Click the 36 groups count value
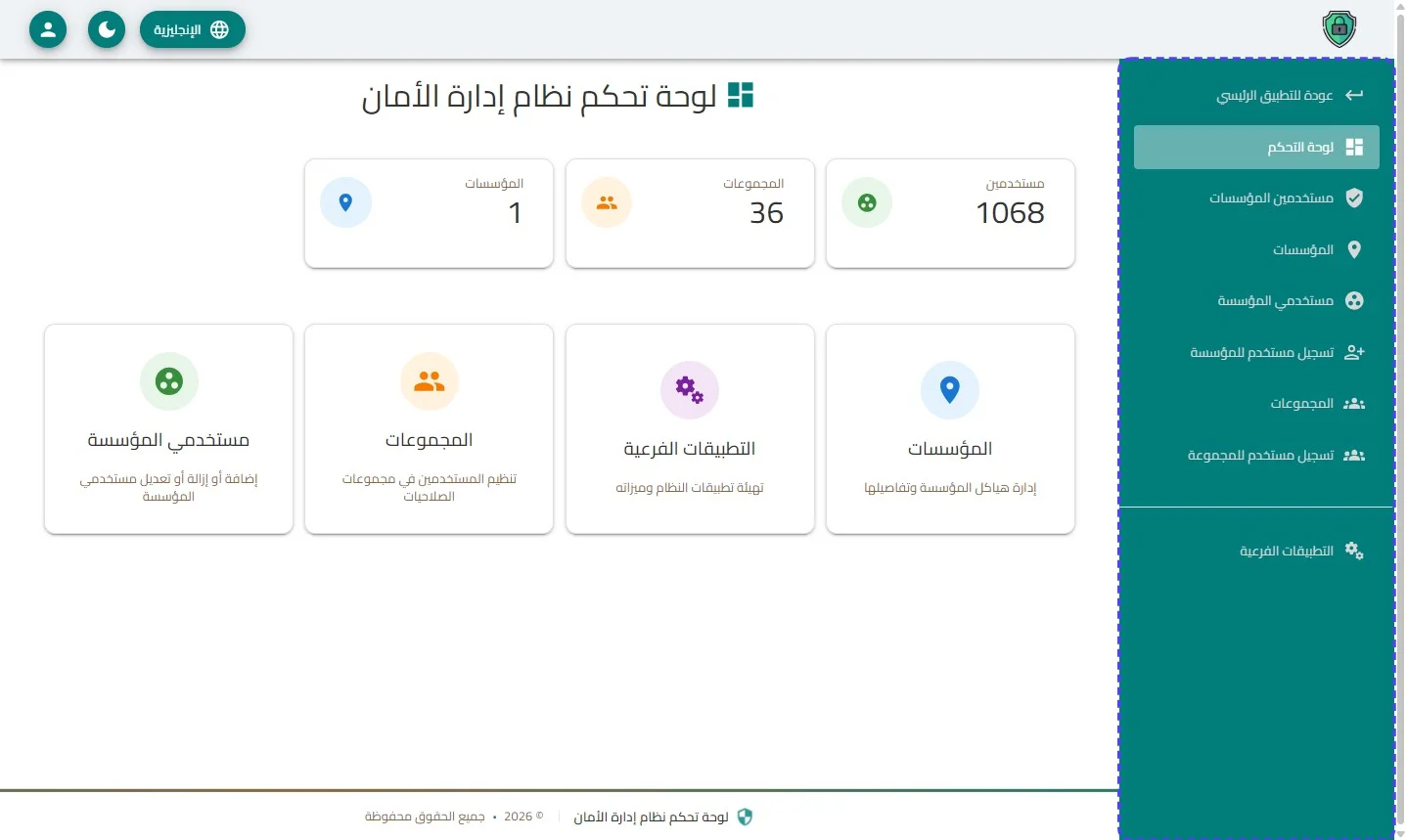This screenshot has width=1407, height=840. click(x=766, y=212)
